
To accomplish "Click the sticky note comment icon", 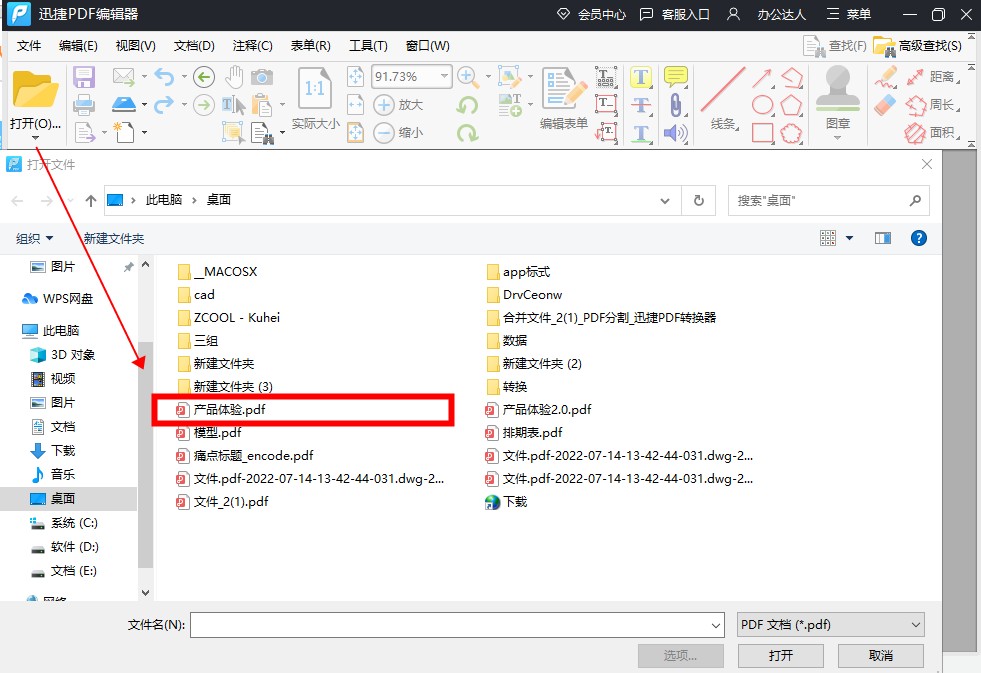I will click(x=676, y=77).
